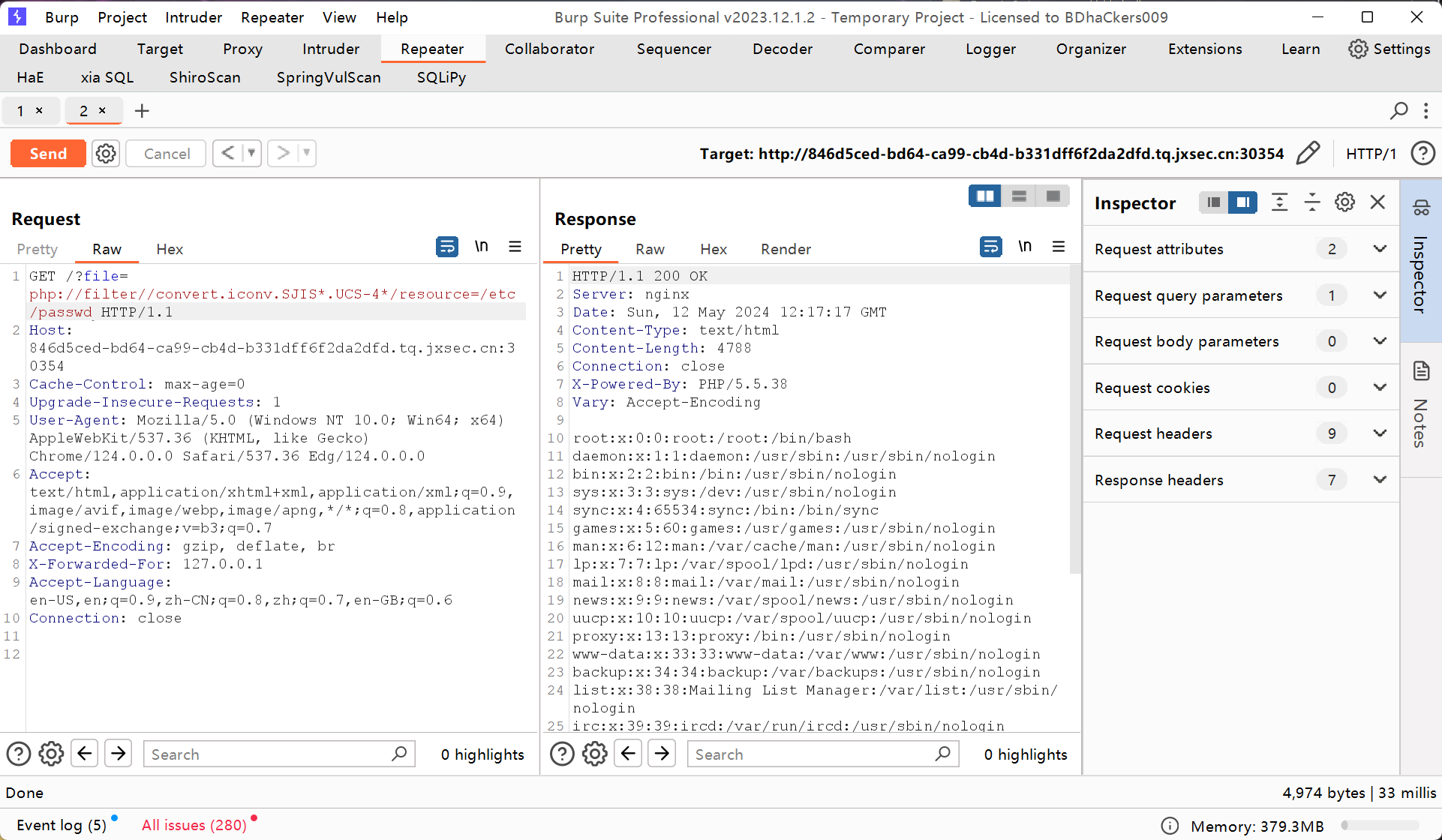Open the Intruder menu in menu bar
The image size is (1442, 840).
(194, 17)
